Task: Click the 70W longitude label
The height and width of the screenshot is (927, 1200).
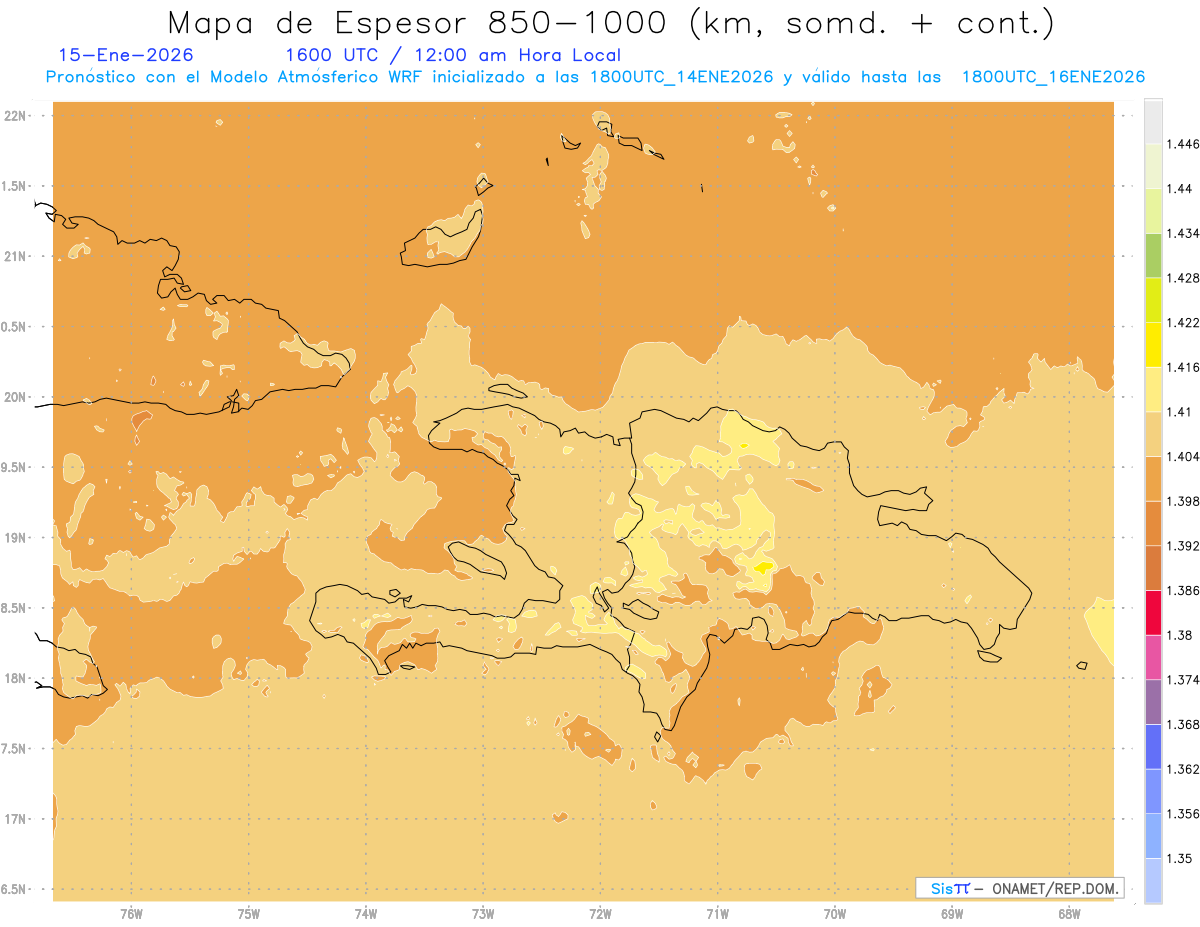Action: (x=835, y=913)
